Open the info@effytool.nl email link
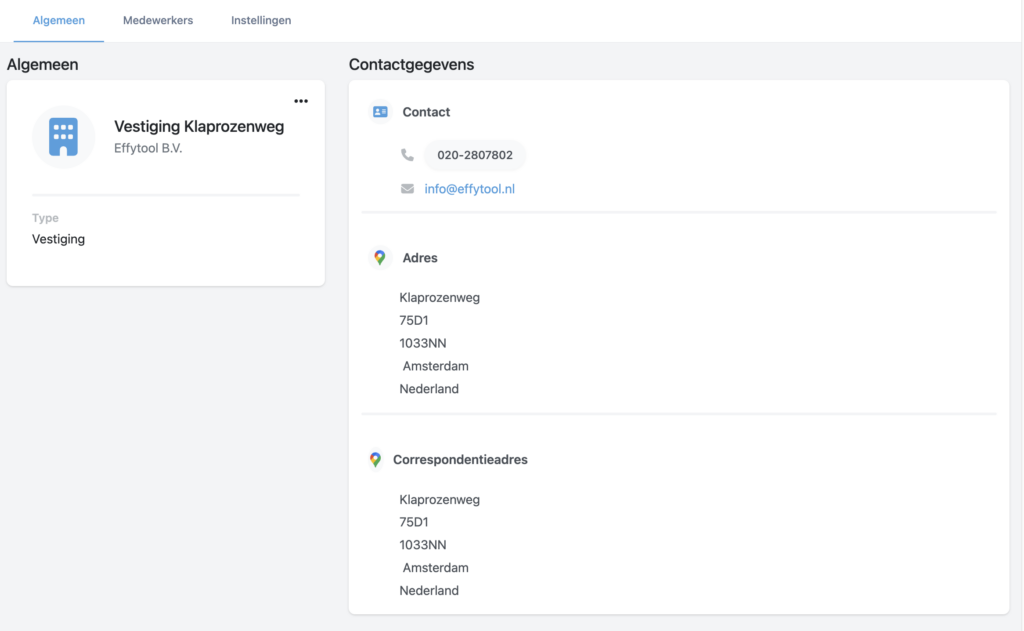1024x631 pixels. [471, 187]
